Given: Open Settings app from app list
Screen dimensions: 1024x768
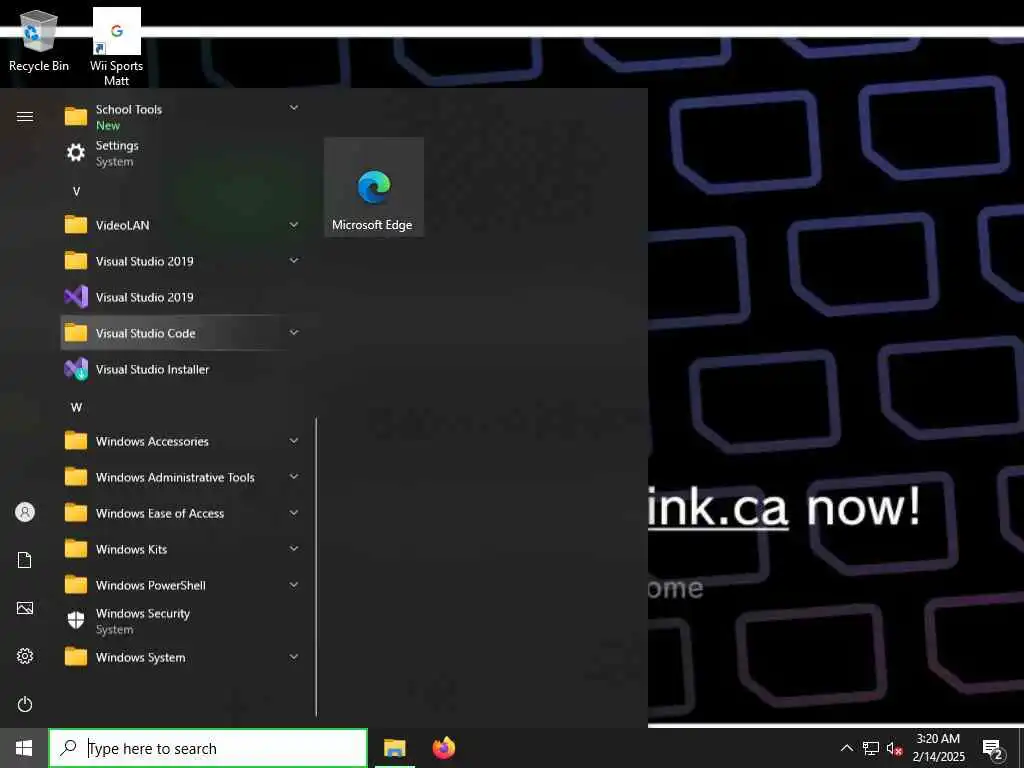Looking at the screenshot, I should point(182,153).
